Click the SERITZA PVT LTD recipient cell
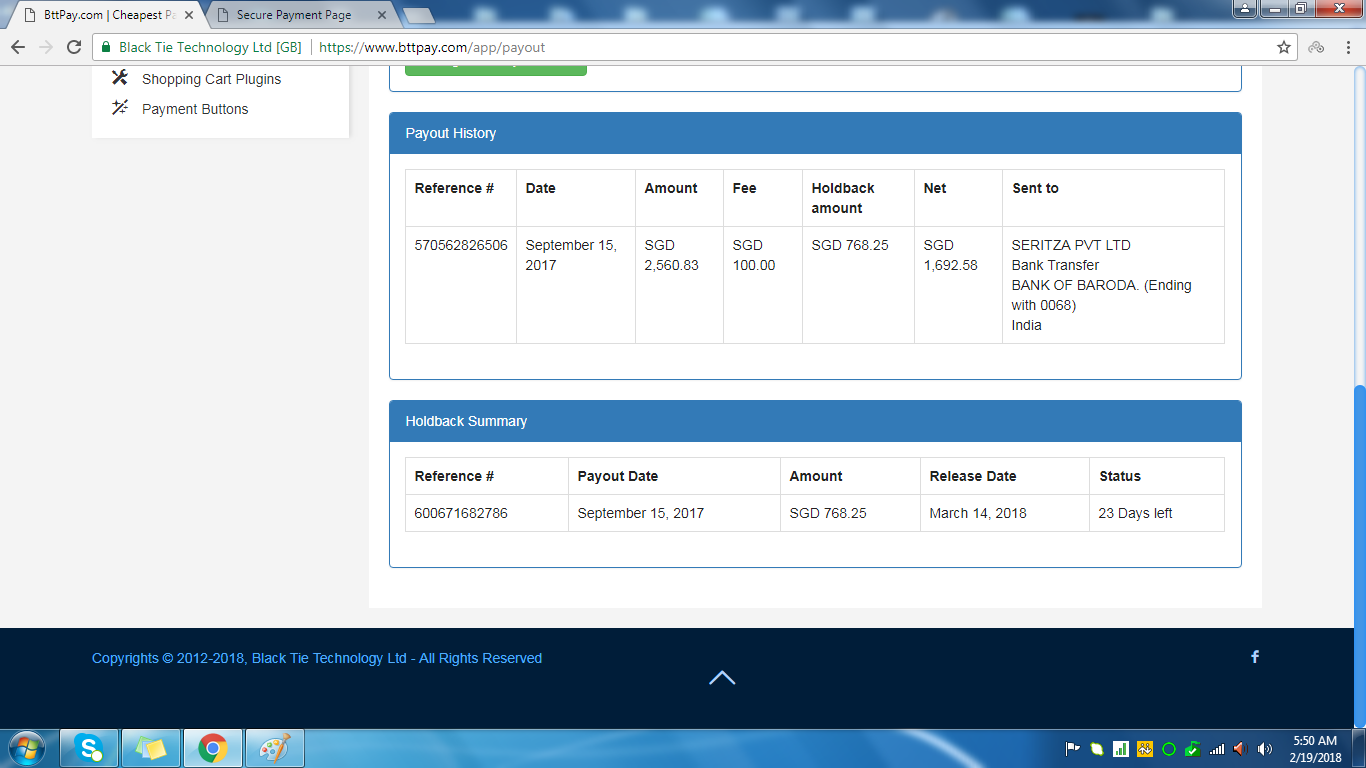Viewport: 1366px width, 768px height. click(1113, 285)
